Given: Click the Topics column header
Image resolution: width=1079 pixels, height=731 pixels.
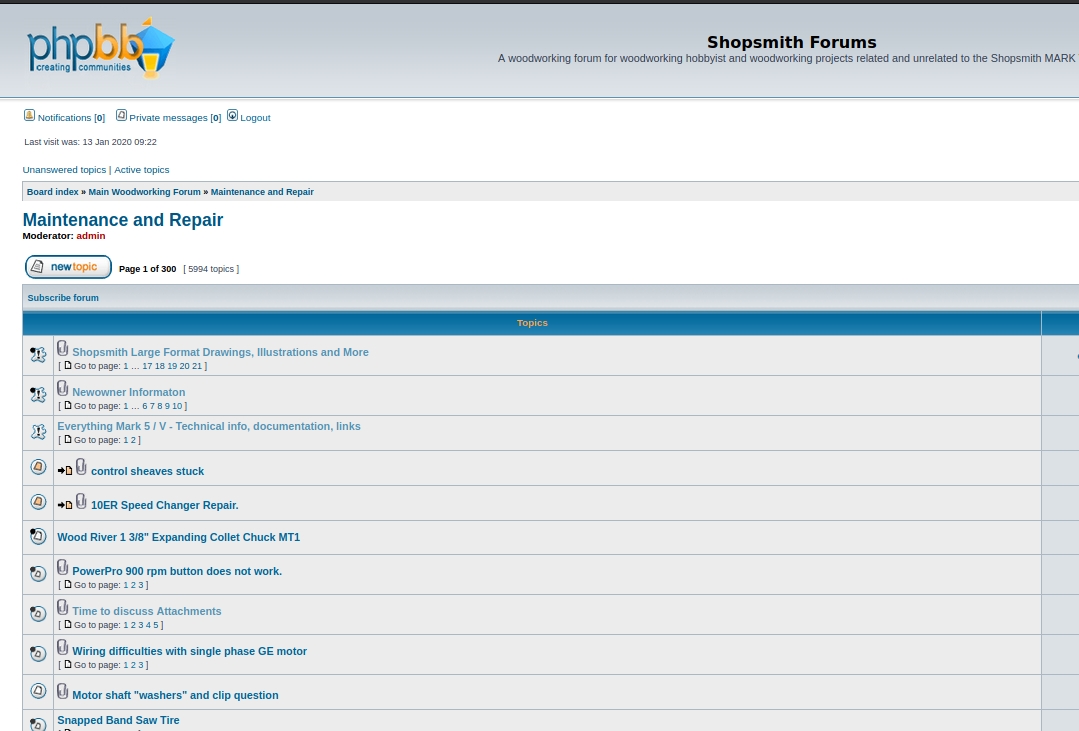Looking at the screenshot, I should point(532,323).
